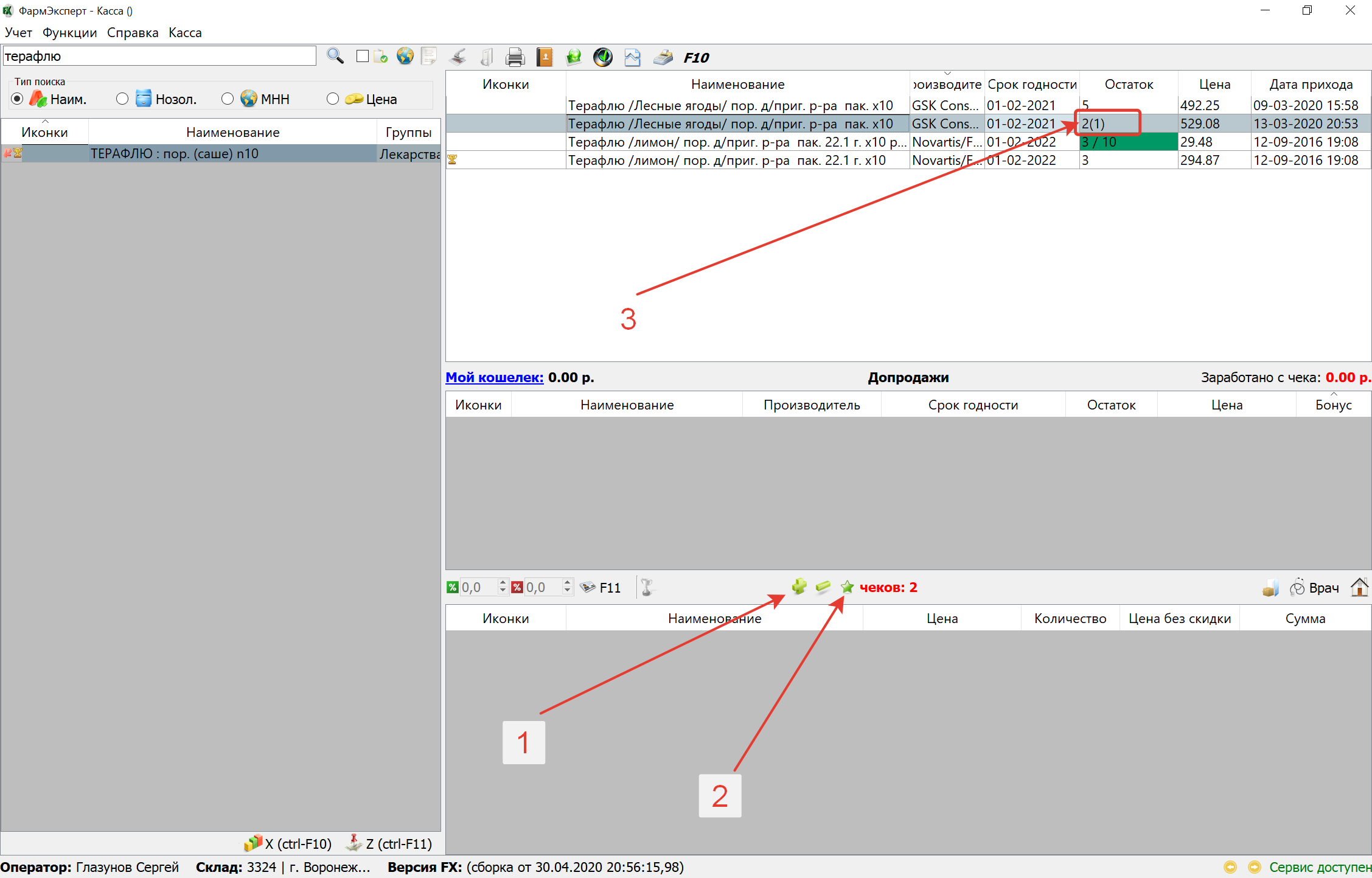Image resolution: width=1372 pixels, height=878 pixels.
Task: Open the Касса menu
Action: click(x=185, y=33)
